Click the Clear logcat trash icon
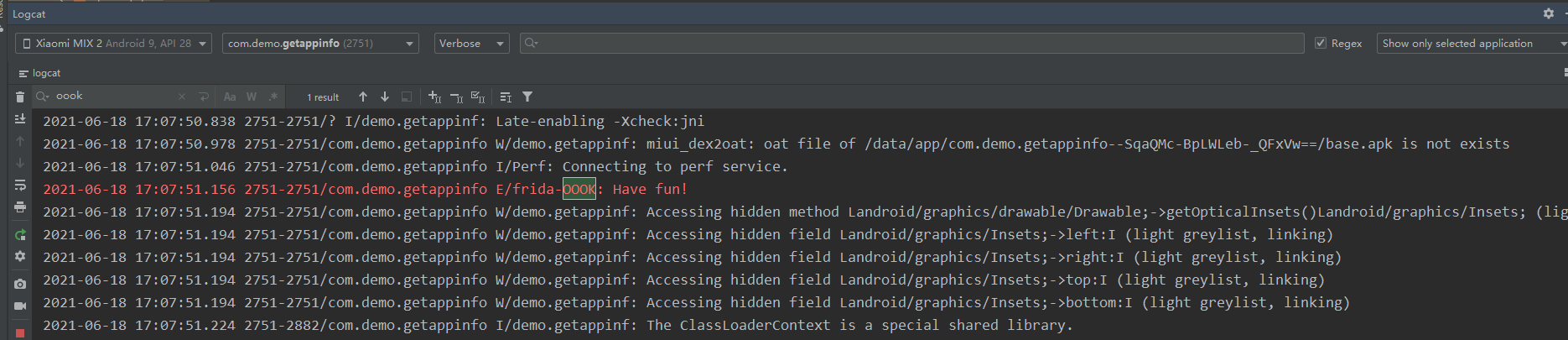This screenshot has width=1568, height=340. pyautogui.click(x=20, y=97)
